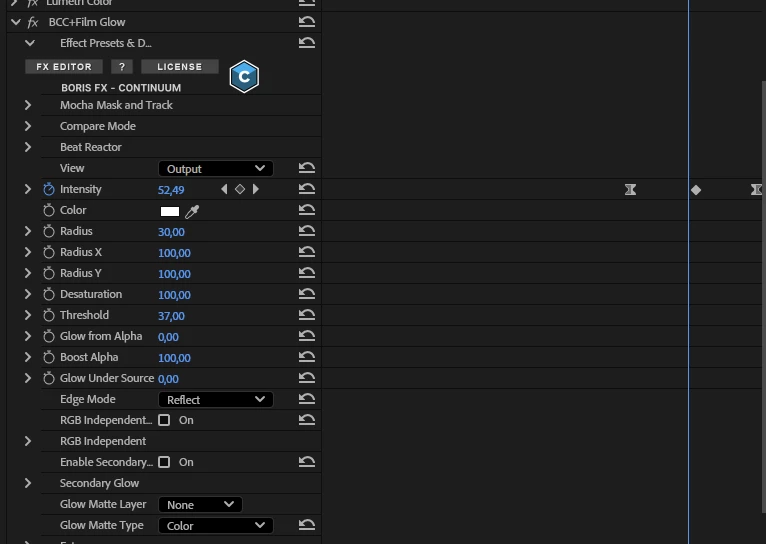Select the left hourglass Intensity keyframe
Image resolution: width=766 pixels, height=544 pixels.
click(630, 189)
